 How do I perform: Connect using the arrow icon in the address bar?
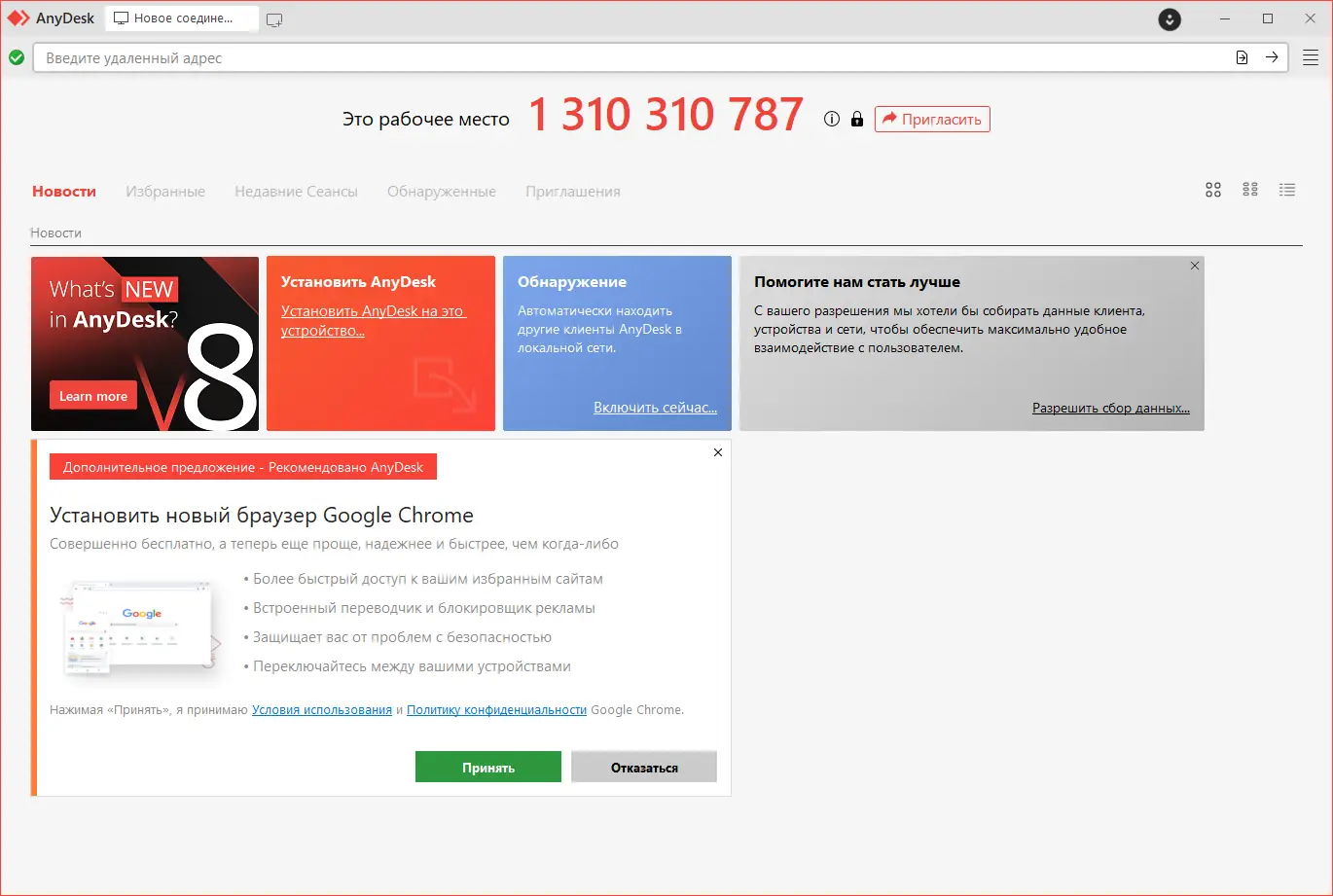1272,57
